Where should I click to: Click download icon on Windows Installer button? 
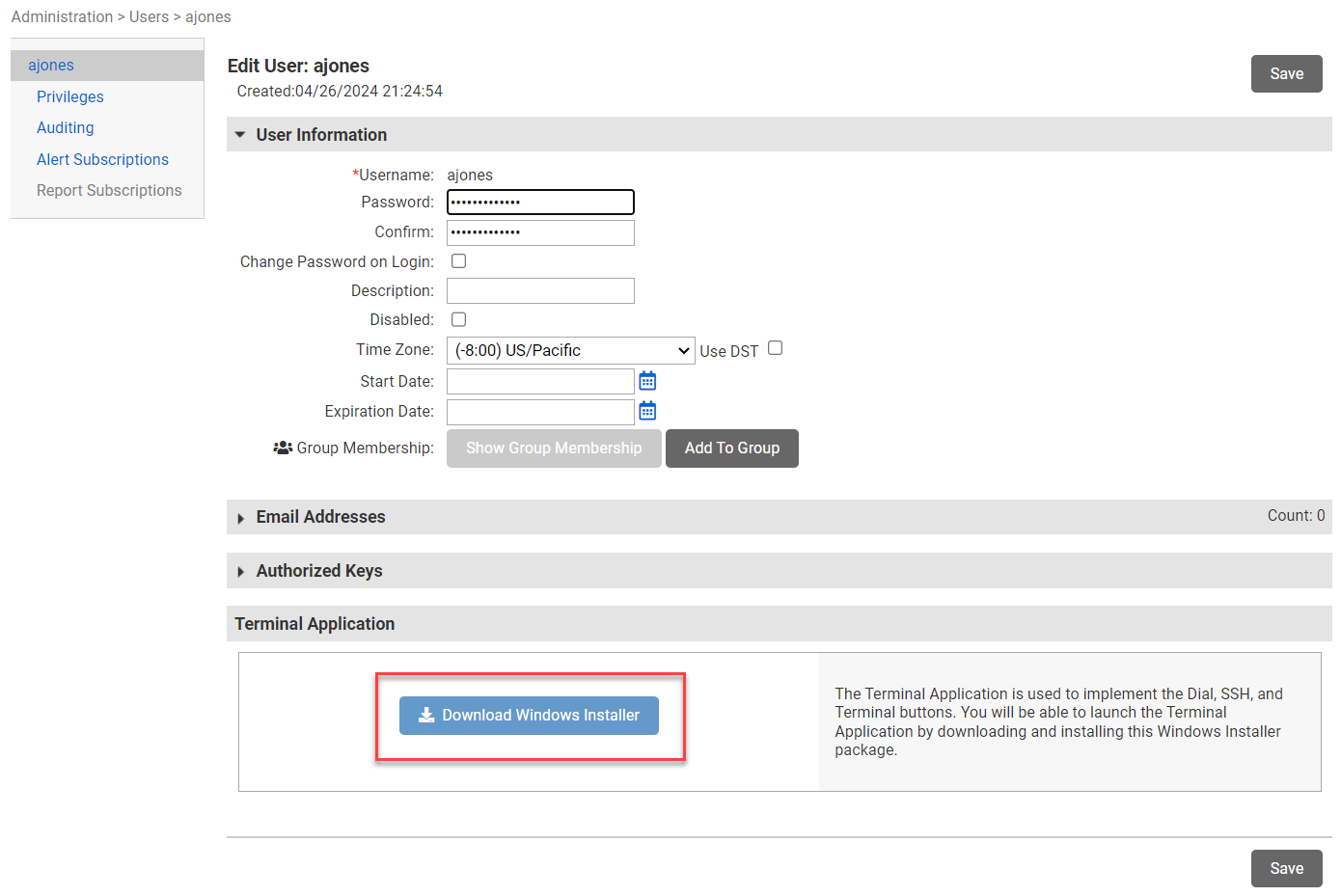click(x=426, y=716)
